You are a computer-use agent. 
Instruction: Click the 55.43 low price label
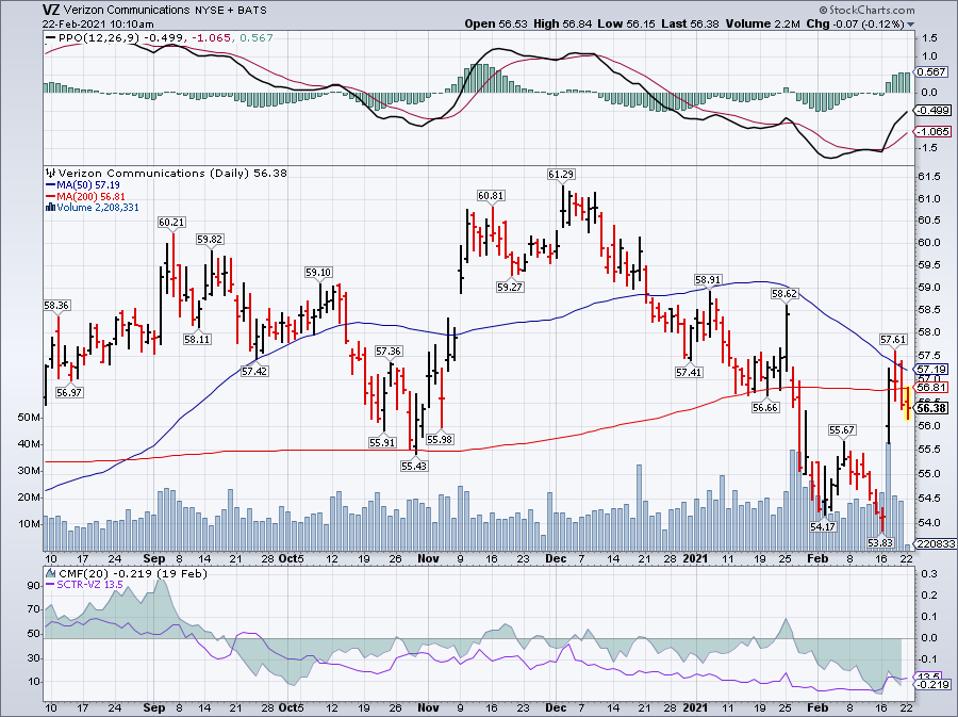[x=414, y=466]
